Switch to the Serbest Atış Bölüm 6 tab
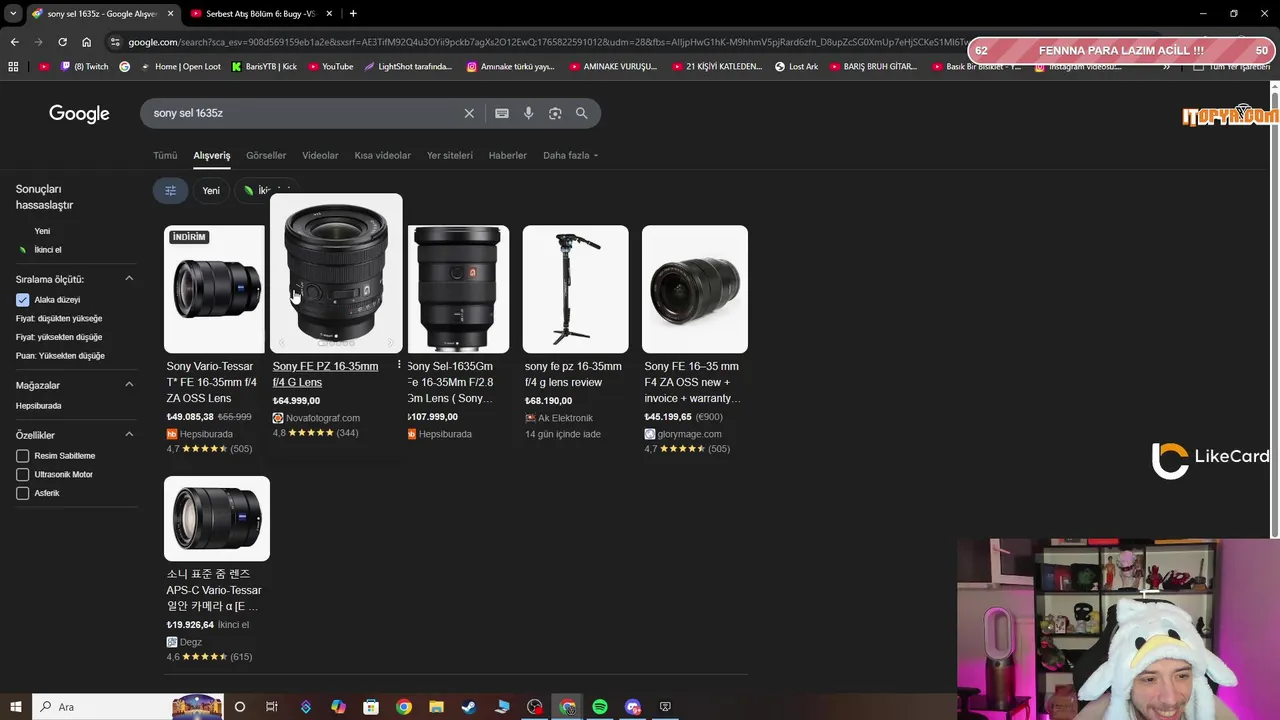Screen dimensions: 1280x720 click(x=260, y=14)
